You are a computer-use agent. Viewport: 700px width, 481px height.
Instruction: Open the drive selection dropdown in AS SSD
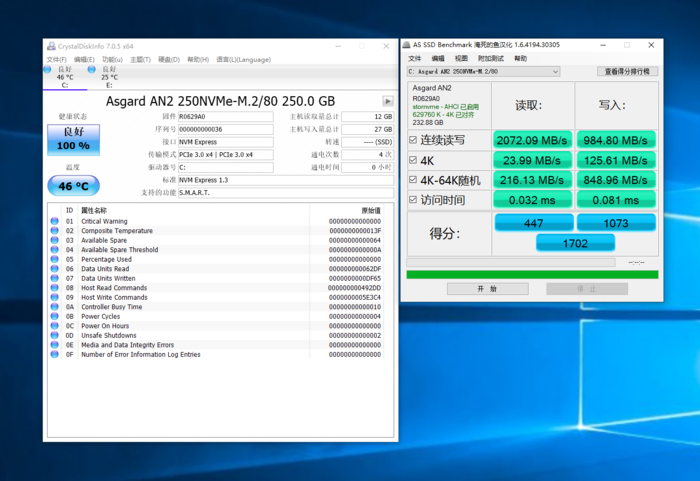483,71
